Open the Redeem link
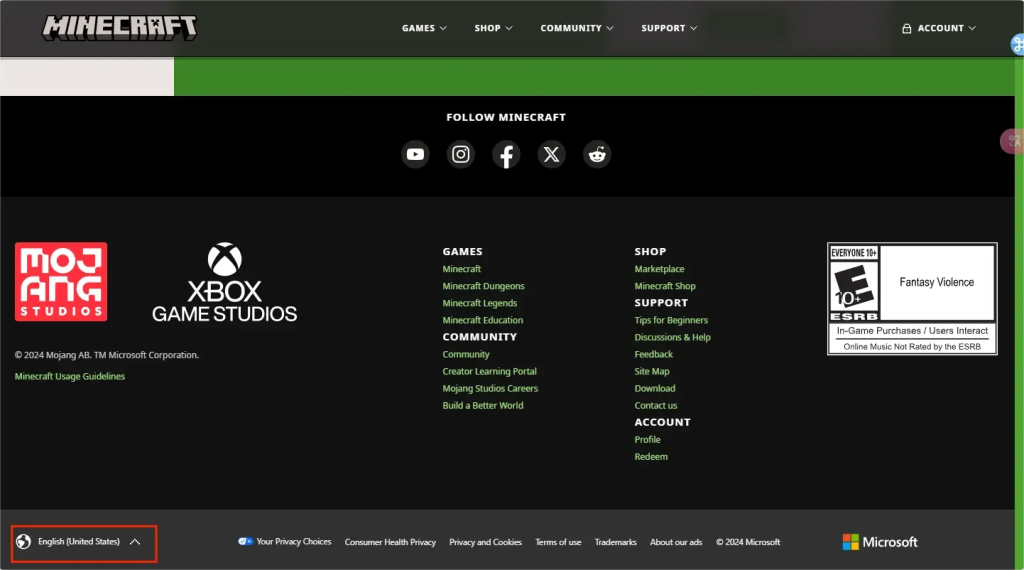 (x=651, y=456)
